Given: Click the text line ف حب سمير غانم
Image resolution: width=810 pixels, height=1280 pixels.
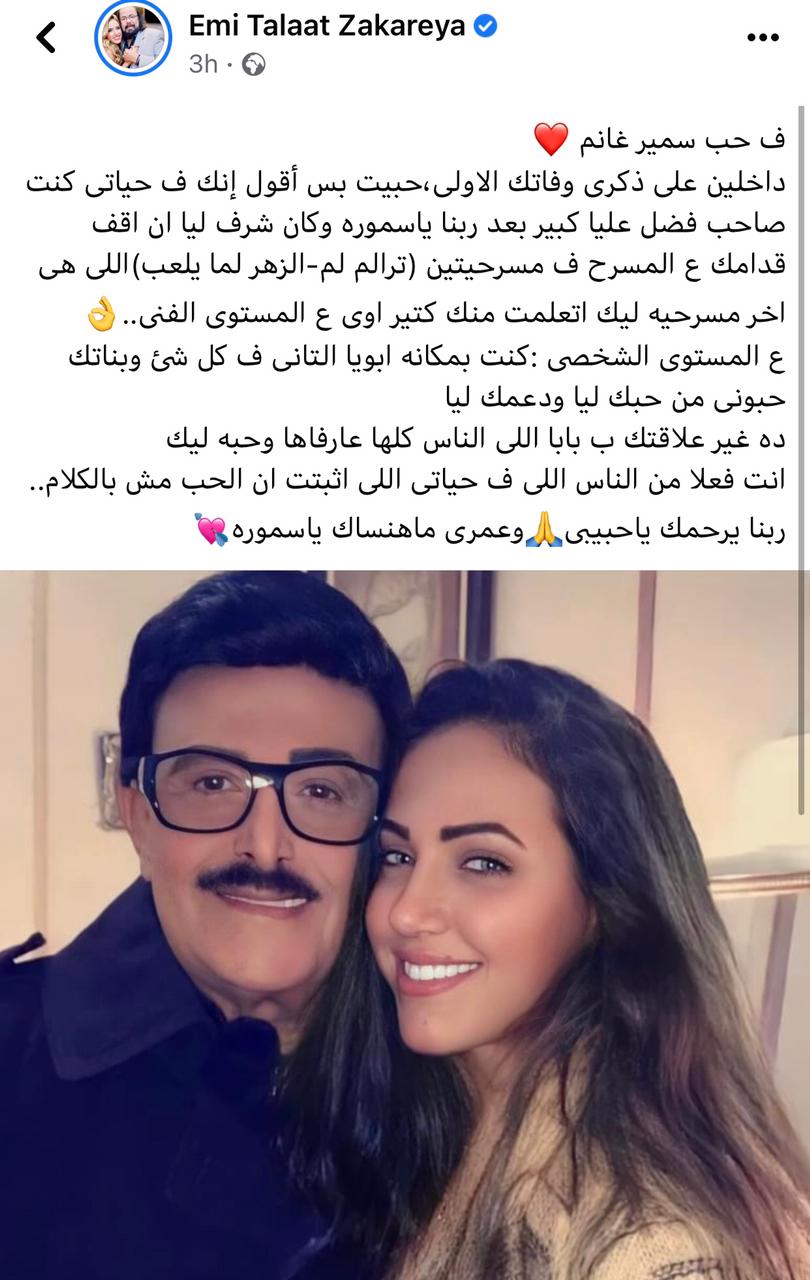Looking at the screenshot, I should click(660, 141).
